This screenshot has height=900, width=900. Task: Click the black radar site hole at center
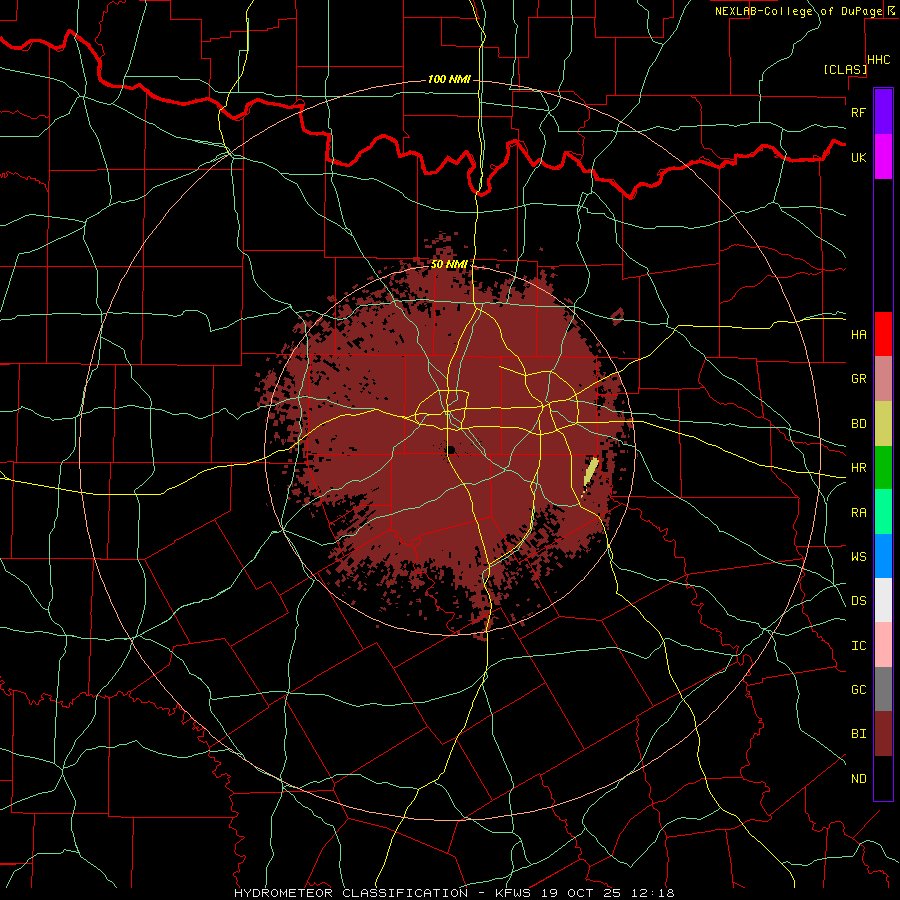click(x=451, y=449)
